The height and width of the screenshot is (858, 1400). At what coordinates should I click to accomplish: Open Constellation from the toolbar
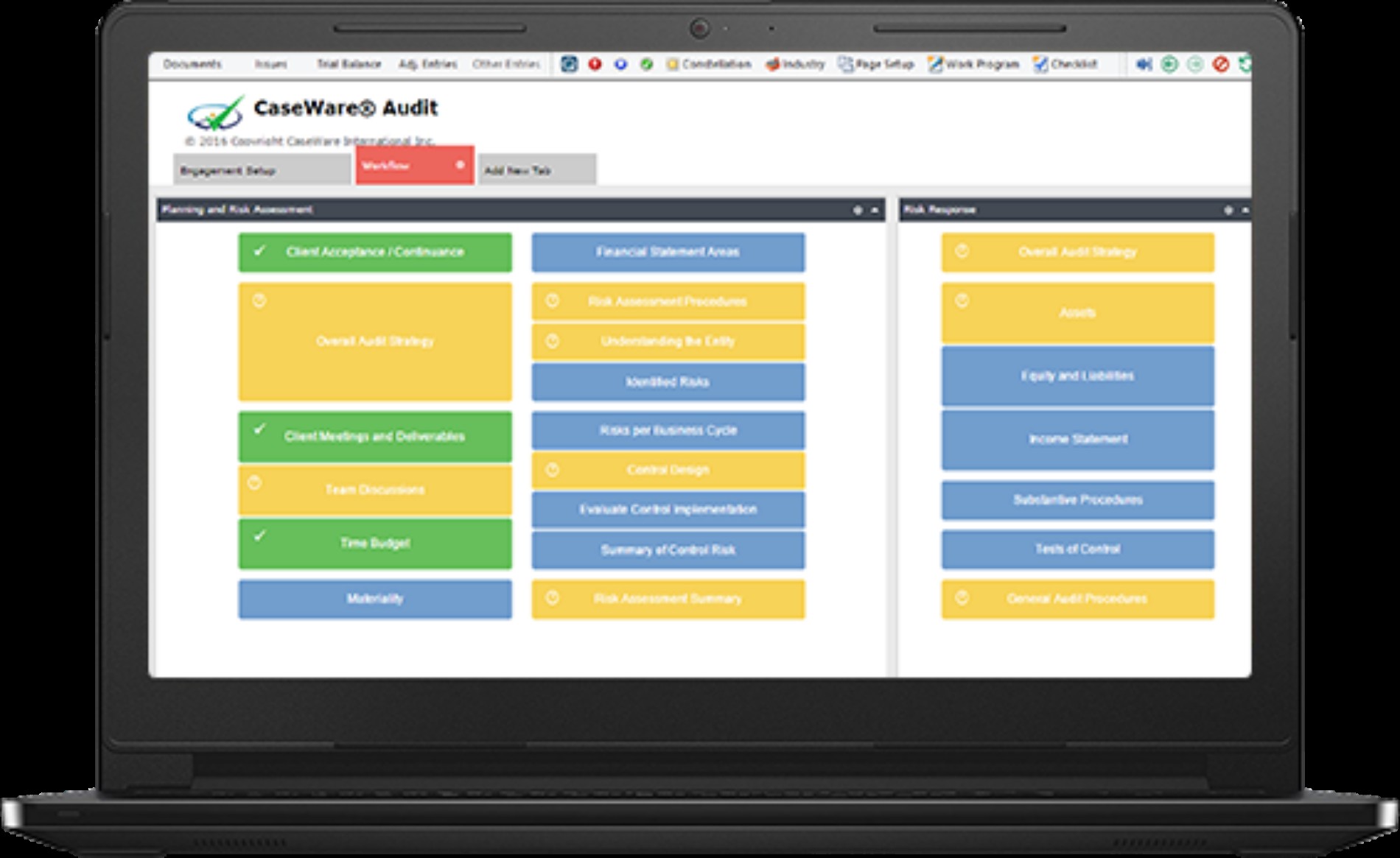pyautogui.click(x=709, y=64)
